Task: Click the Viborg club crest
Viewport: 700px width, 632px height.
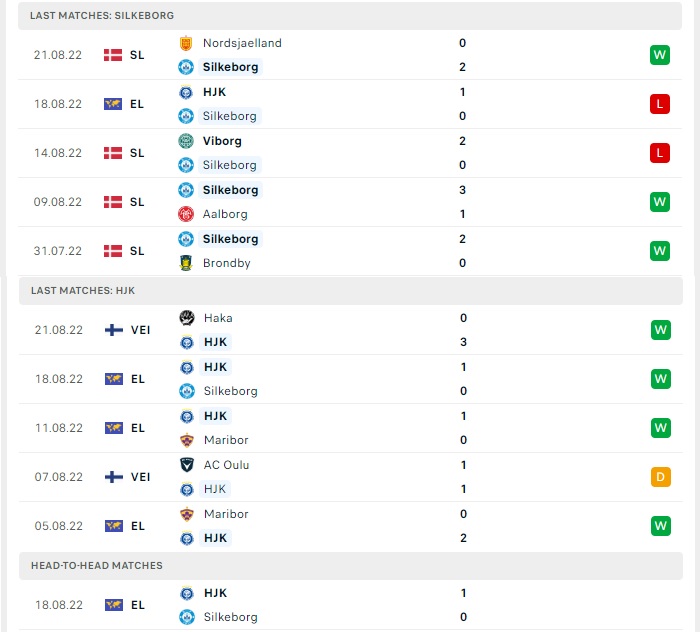Action: click(x=185, y=141)
